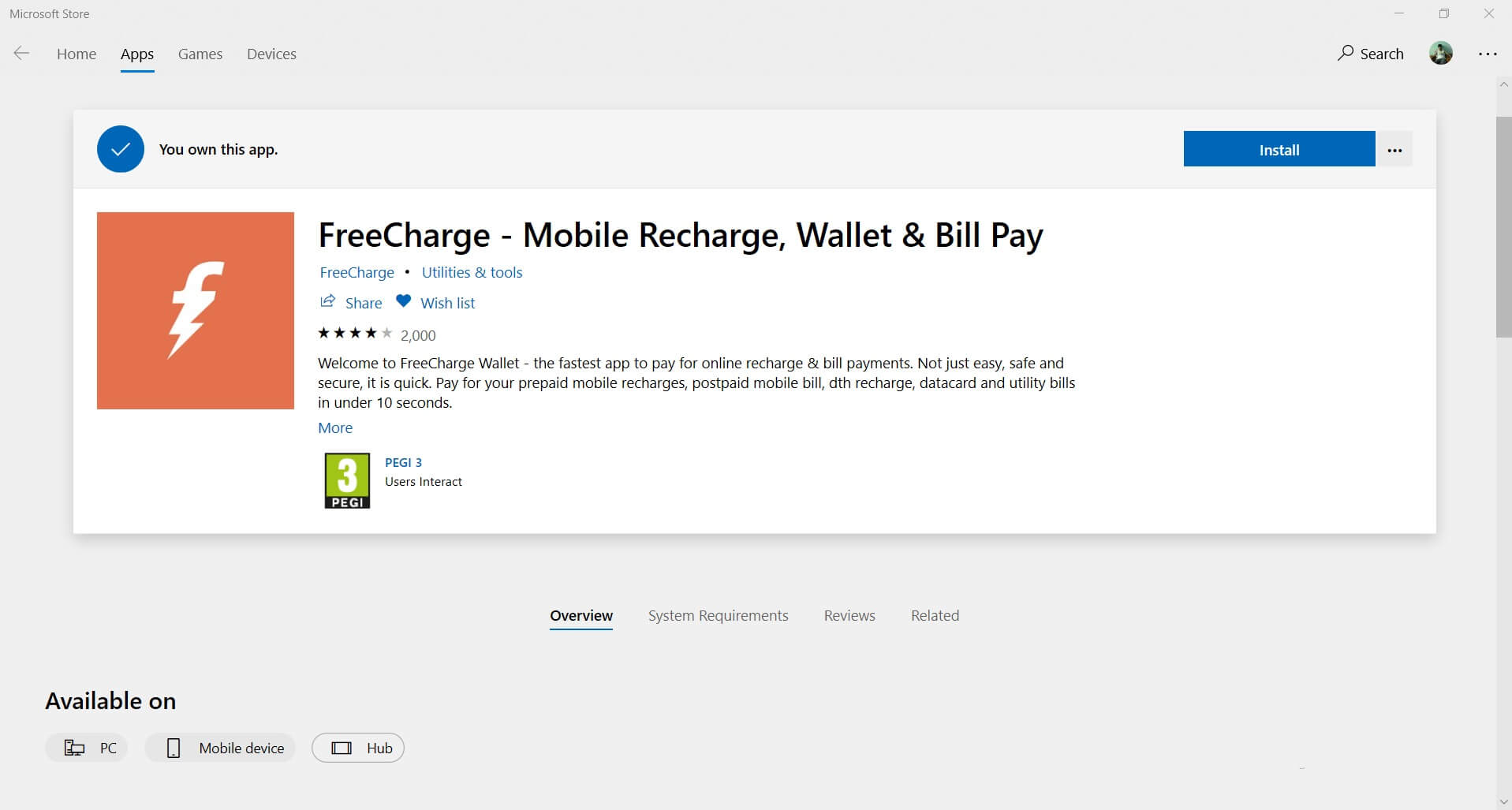1512x810 pixels.
Task: Click the mobile phone icon
Action: coord(174,748)
